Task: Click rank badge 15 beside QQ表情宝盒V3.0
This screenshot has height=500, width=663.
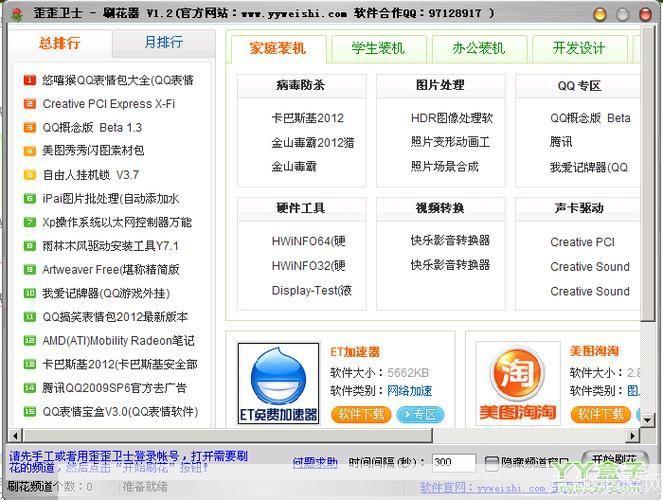Action: [x=30, y=411]
